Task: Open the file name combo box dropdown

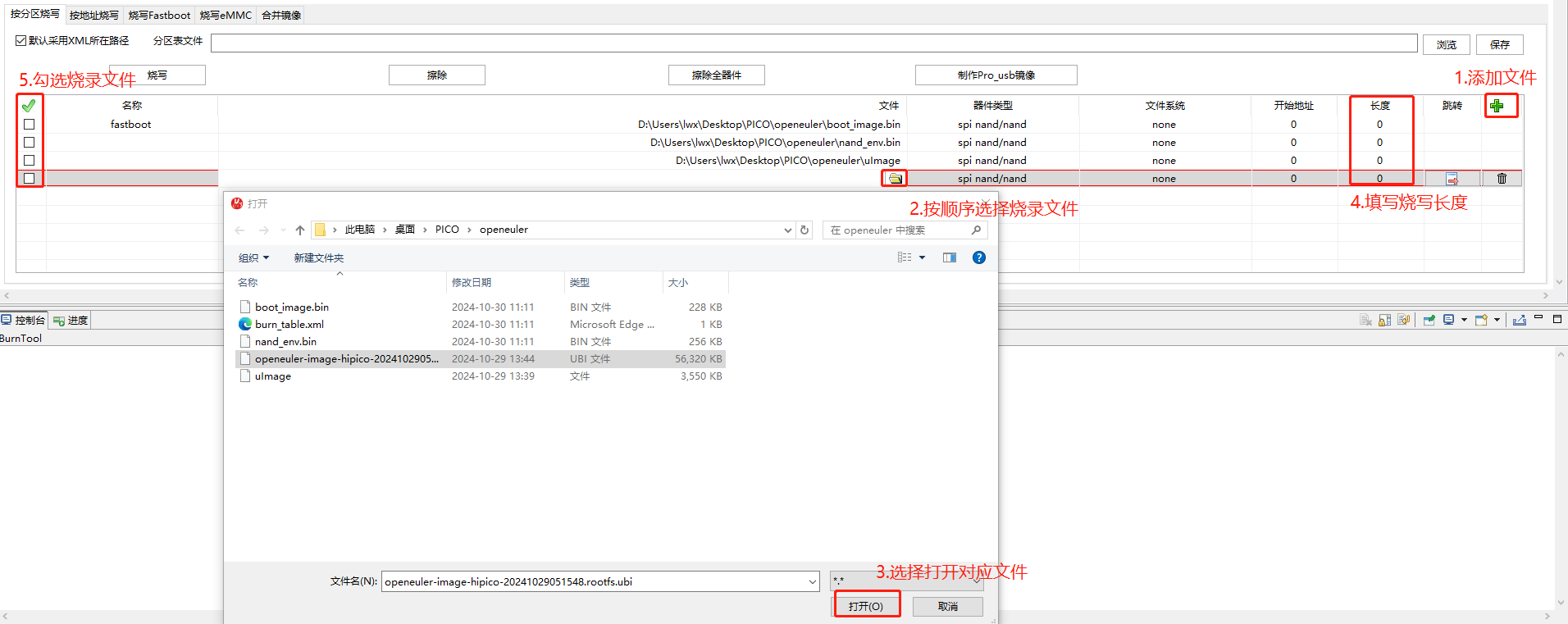Action: [812, 582]
